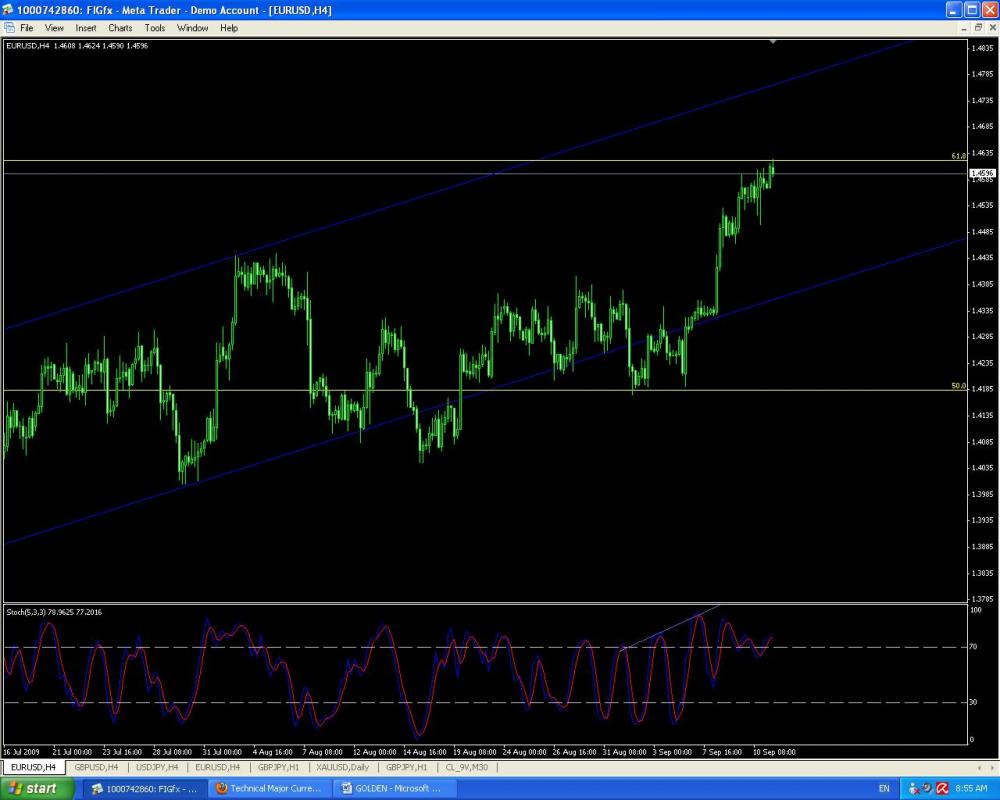Click the EN language indicator in taskbar
The width and height of the screenshot is (1000, 800).
[x=883, y=788]
